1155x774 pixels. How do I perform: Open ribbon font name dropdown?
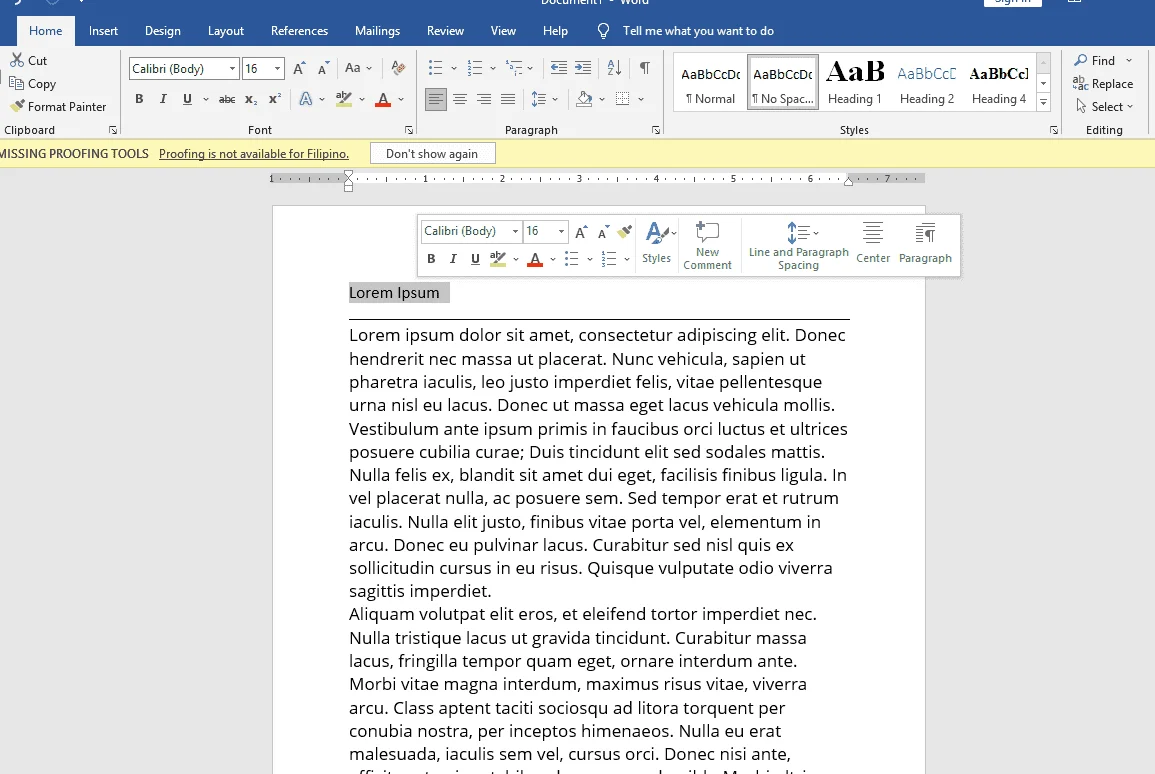[232, 68]
